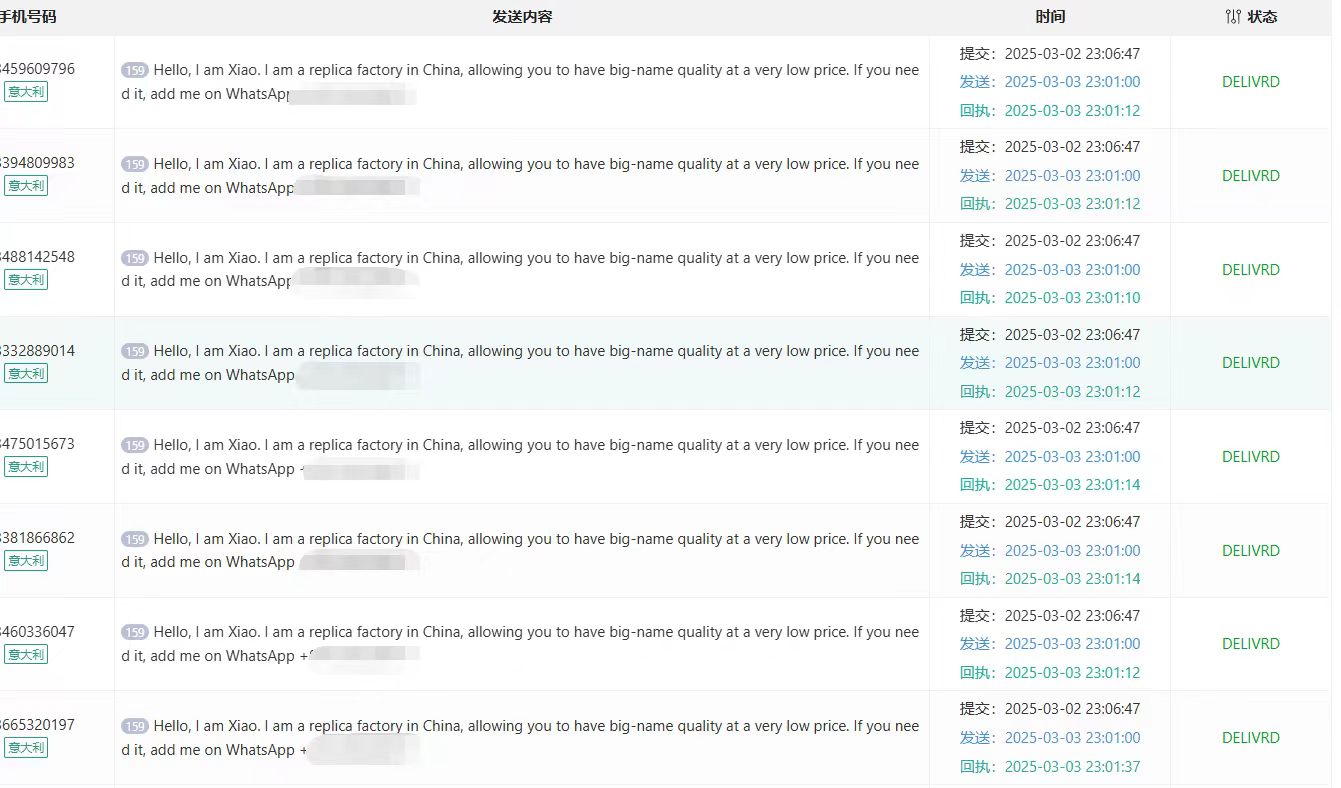This screenshot has width=1341, height=788.
Task: Click DELIVRD status in the last row
Action: pos(1250,738)
